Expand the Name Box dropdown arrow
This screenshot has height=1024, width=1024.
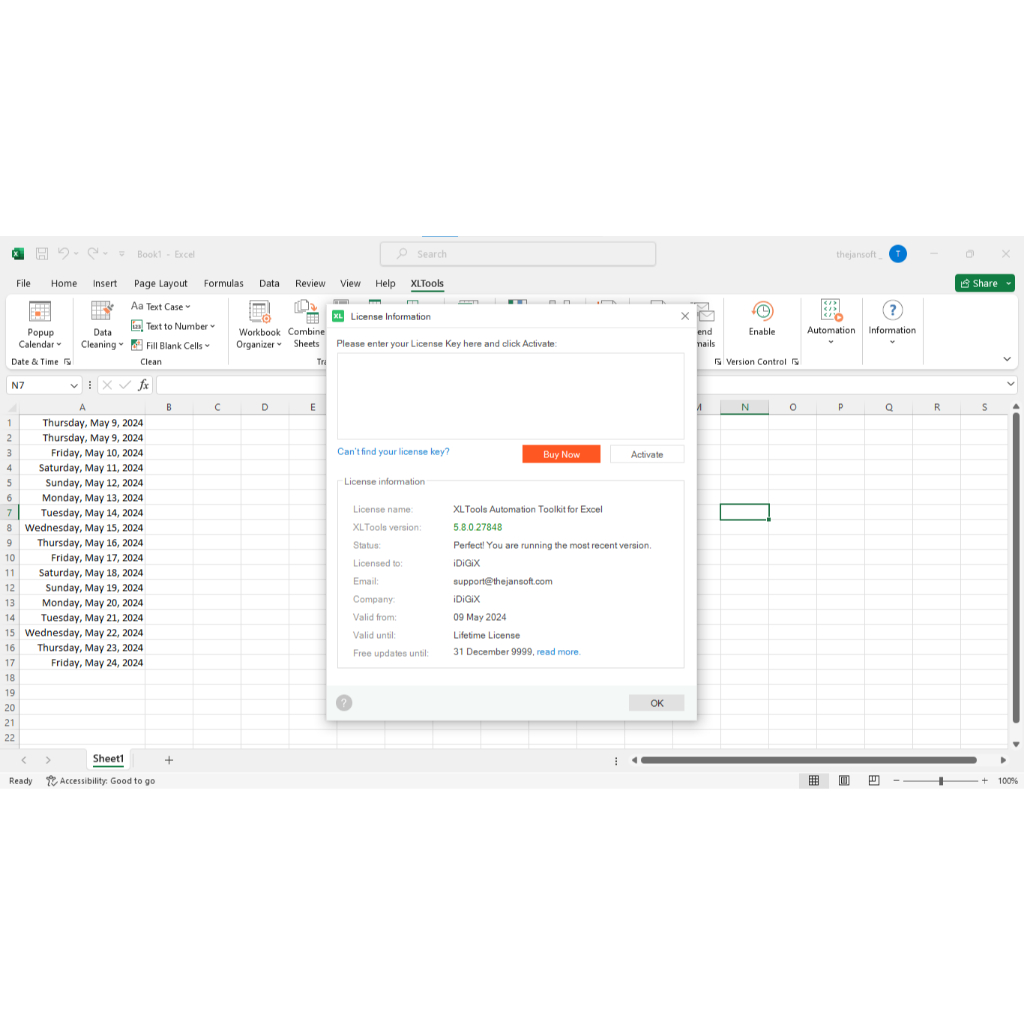pyautogui.click(x=74, y=385)
